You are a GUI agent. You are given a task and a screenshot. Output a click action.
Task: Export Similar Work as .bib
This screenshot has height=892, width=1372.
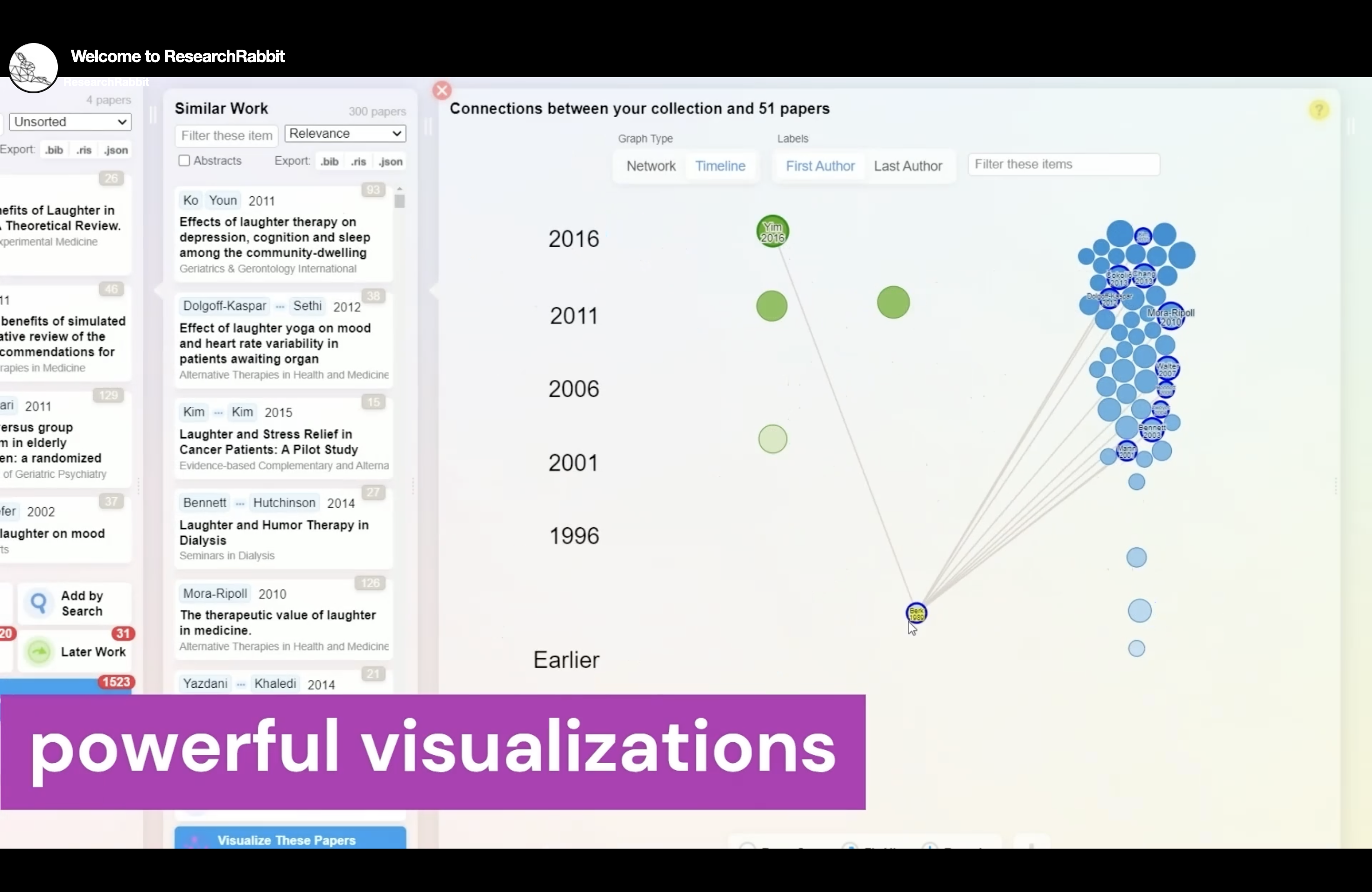(330, 162)
